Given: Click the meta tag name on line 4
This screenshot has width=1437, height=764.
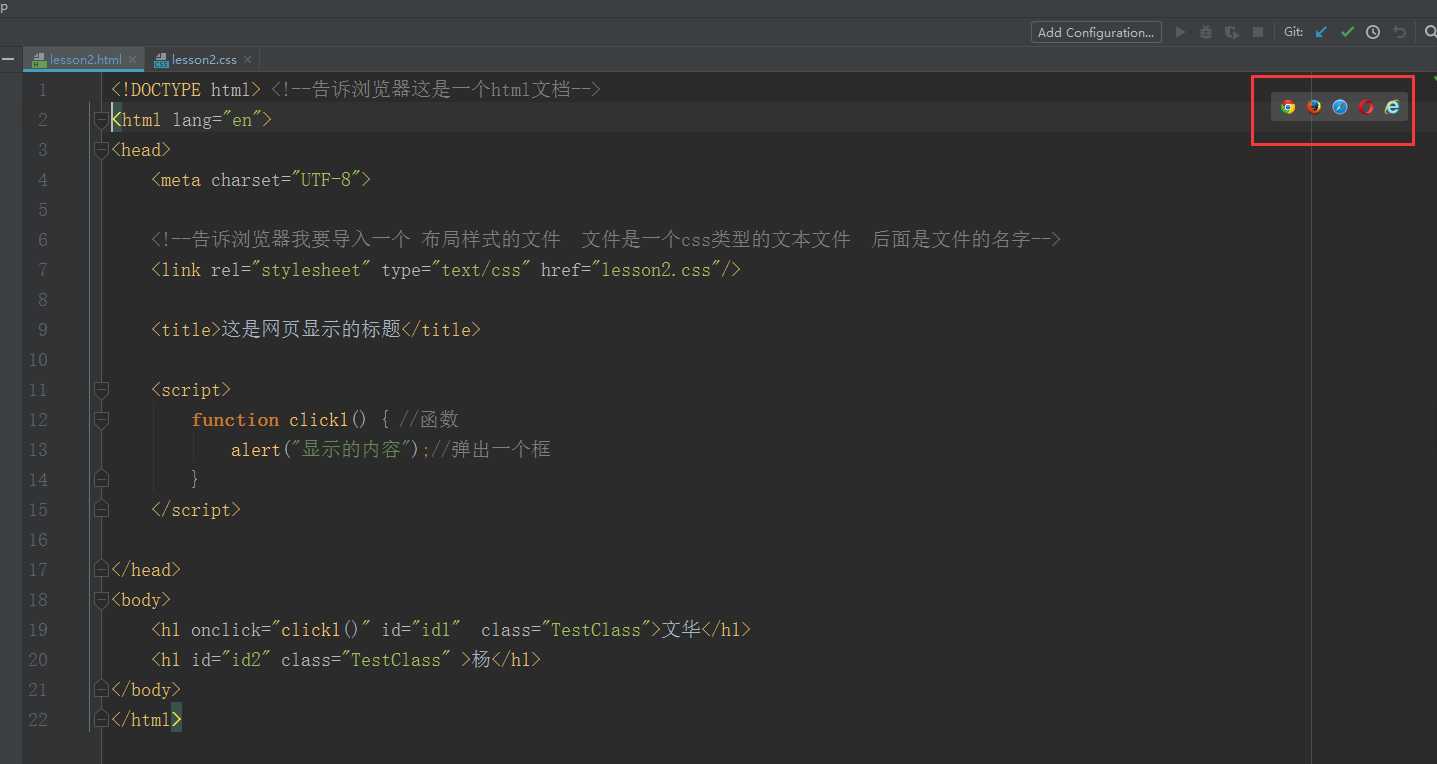Looking at the screenshot, I should click(181, 180).
